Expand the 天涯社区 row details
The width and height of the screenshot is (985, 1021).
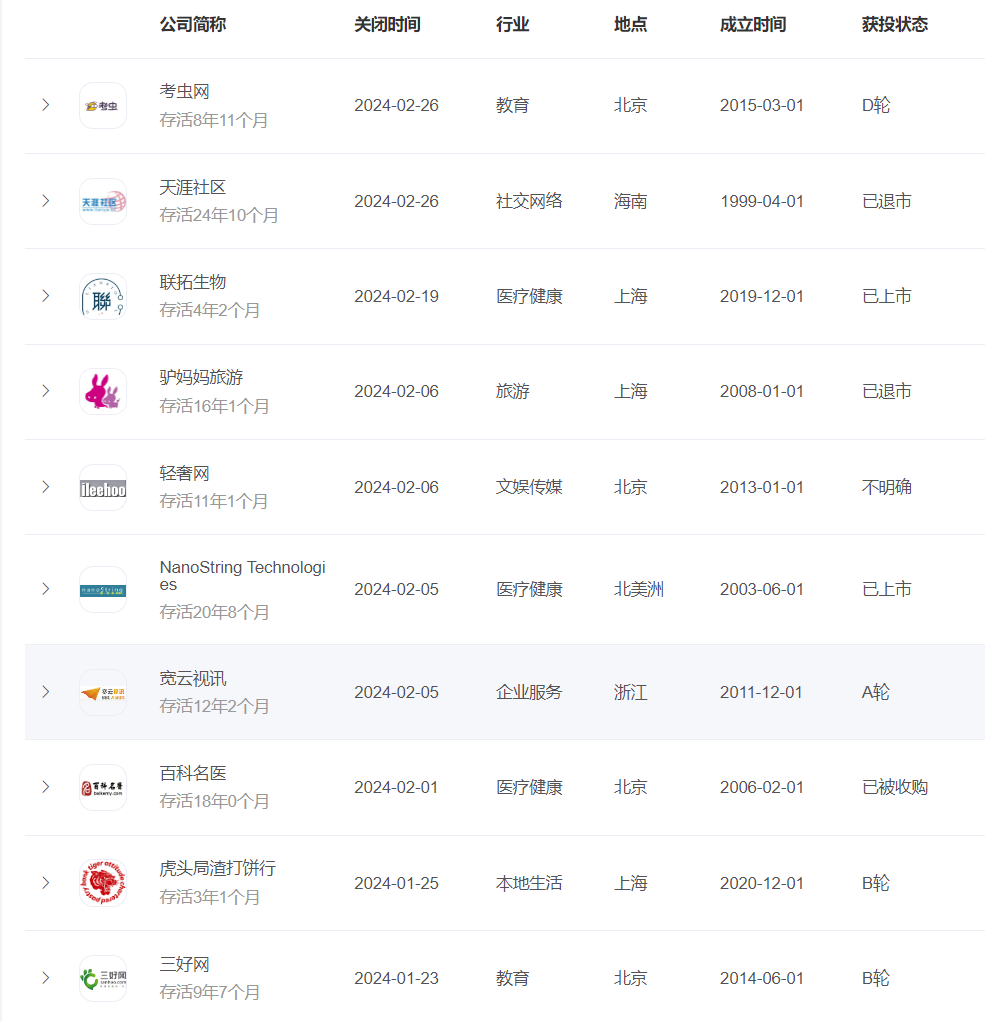pos(46,201)
